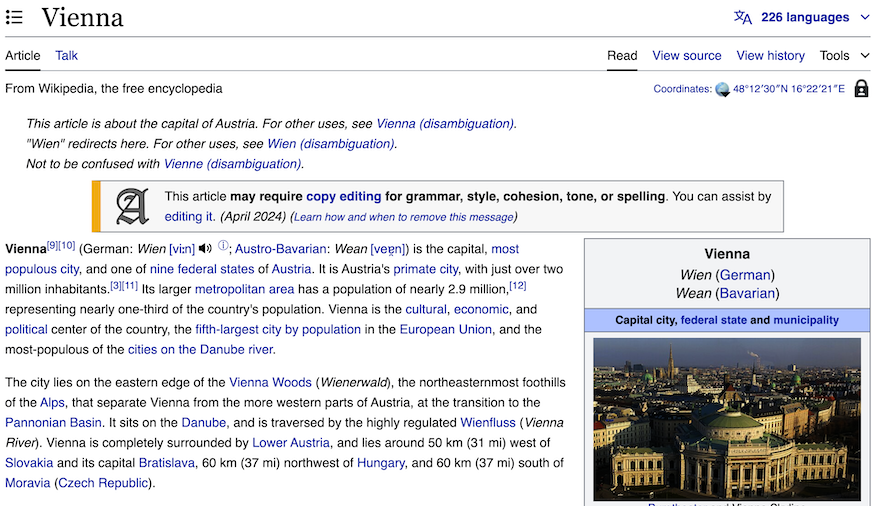The width and height of the screenshot is (875, 506).
Task: Click citation reference [9]
Action: (x=52, y=245)
